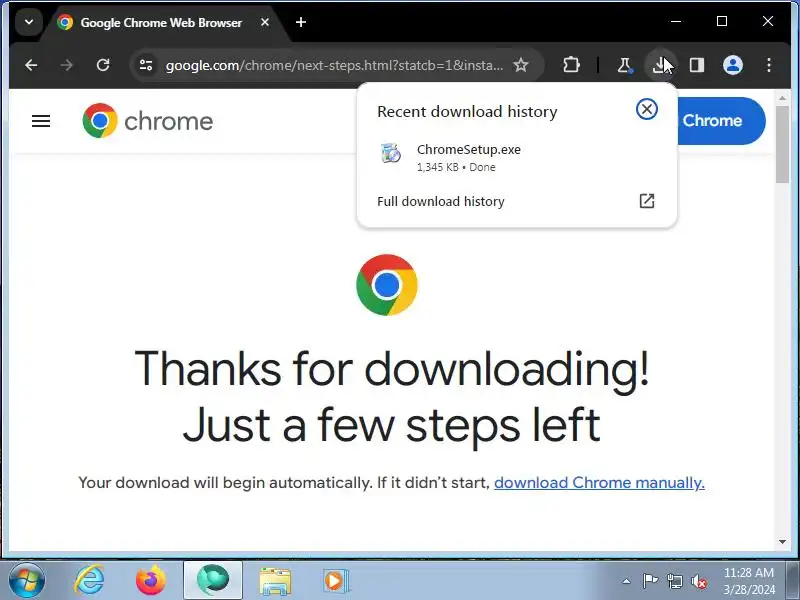Close the Google Chrome Web Browser tab

point(265,22)
